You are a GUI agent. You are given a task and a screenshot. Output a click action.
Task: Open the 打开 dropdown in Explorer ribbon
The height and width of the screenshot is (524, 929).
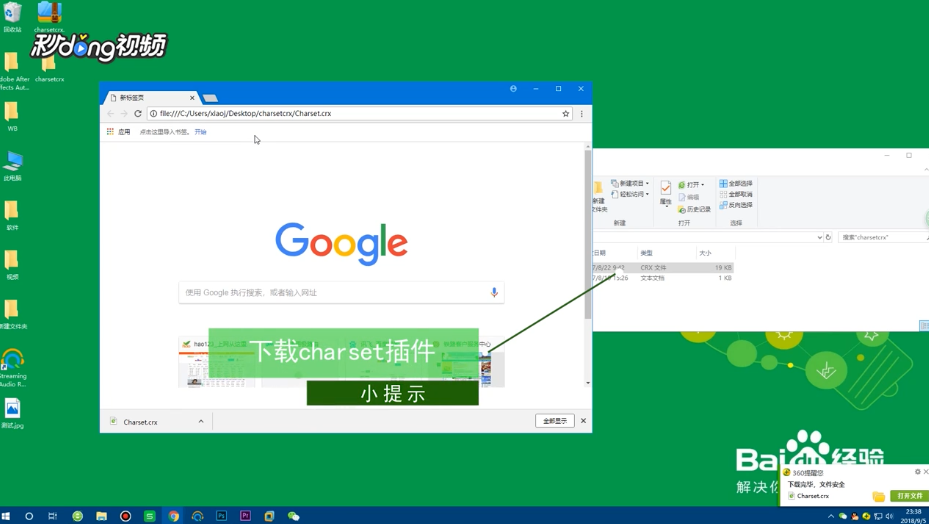coord(691,184)
